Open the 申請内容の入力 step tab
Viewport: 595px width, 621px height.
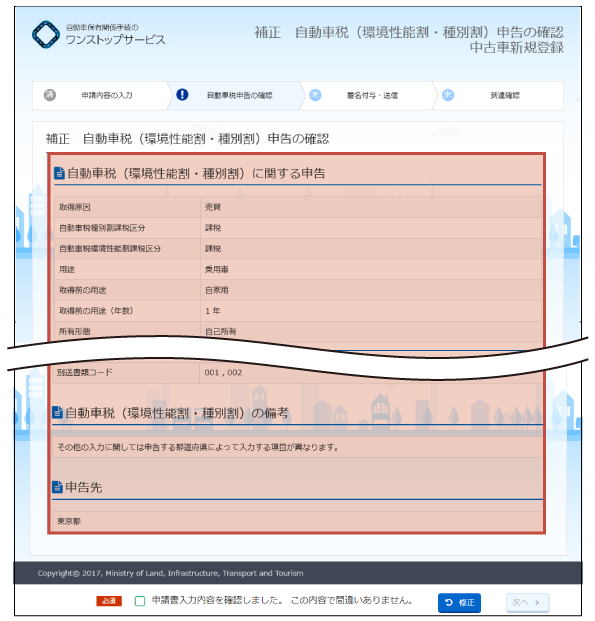pos(101,95)
